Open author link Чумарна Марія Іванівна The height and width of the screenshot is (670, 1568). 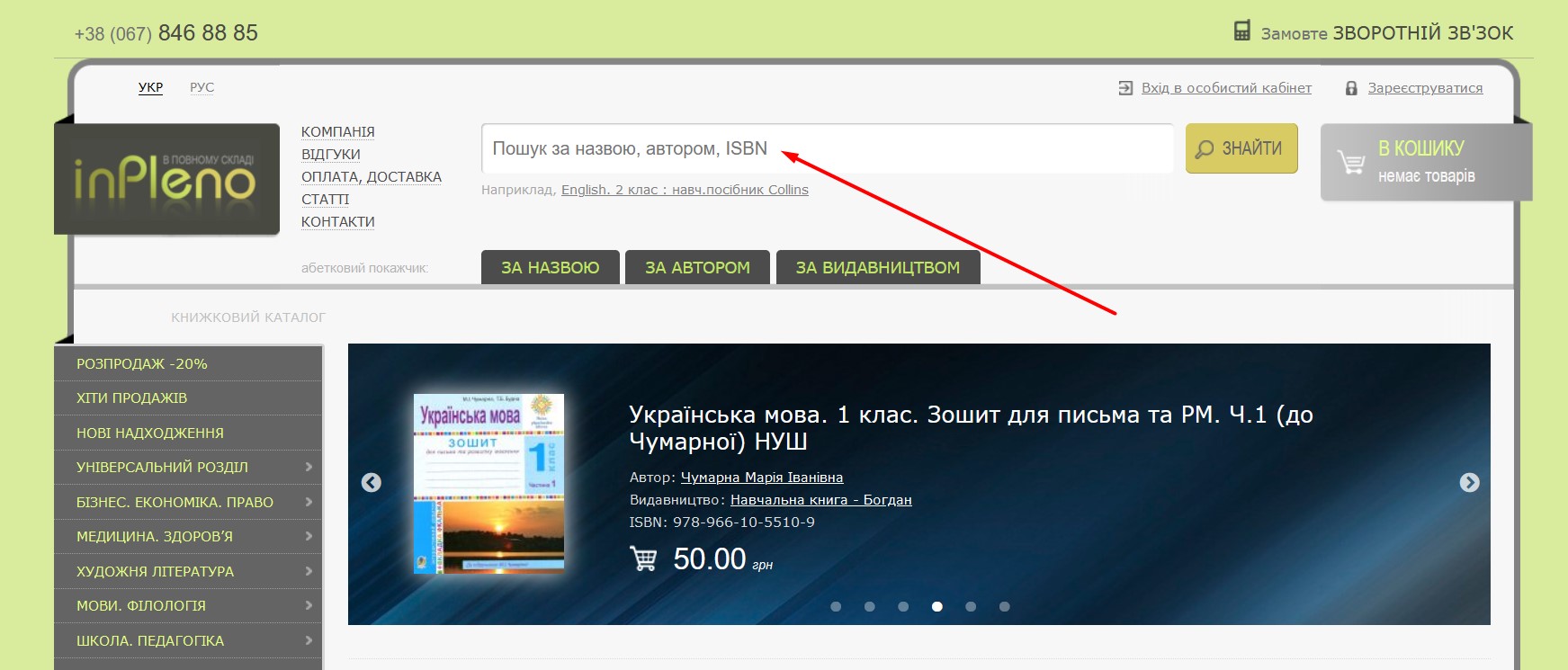click(x=762, y=478)
